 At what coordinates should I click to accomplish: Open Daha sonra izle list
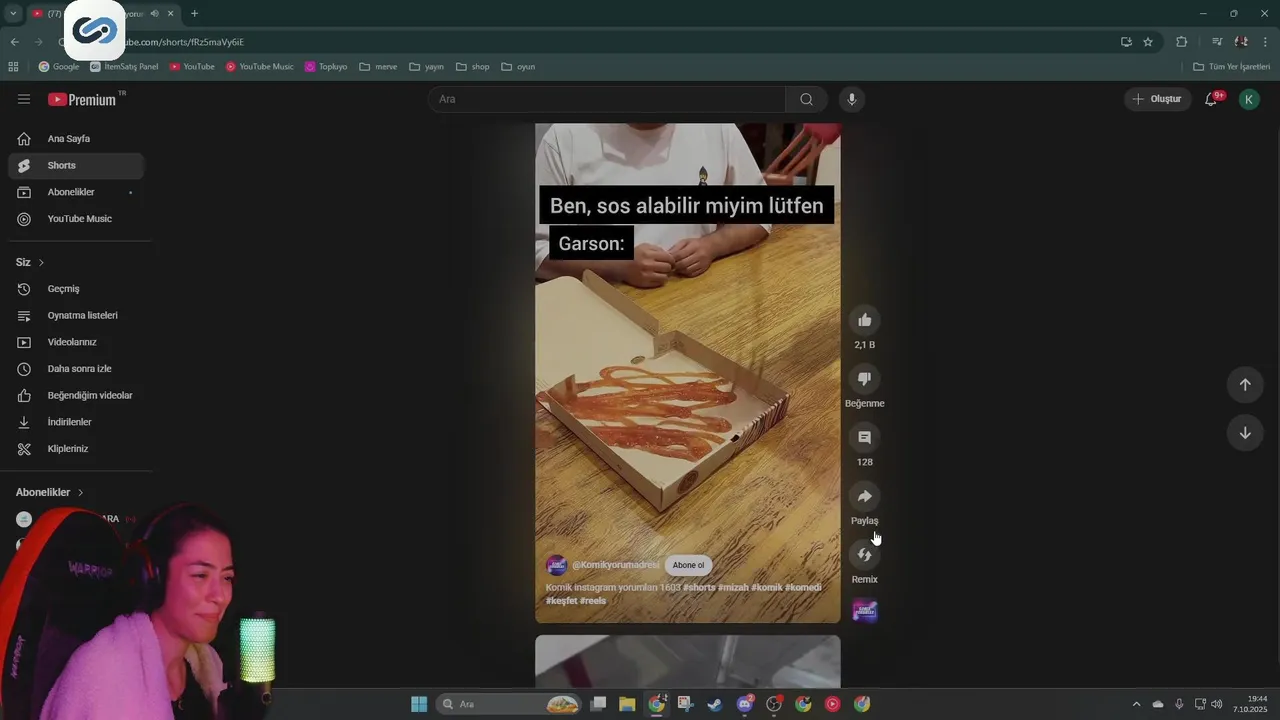76,369
